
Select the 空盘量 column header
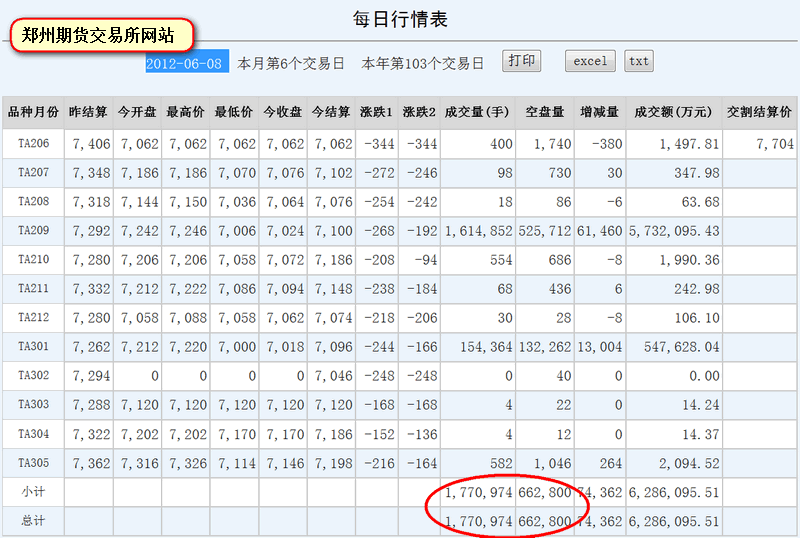(x=545, y=112)
